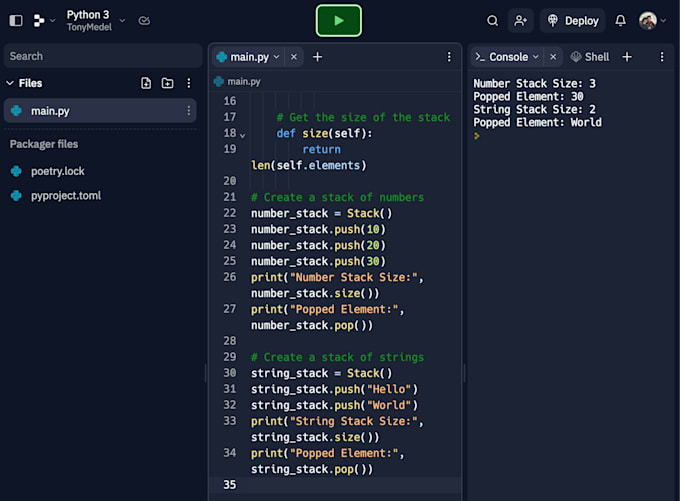Click the string_stack = Stack() line
This screenshot has height=501, width=680.
[321, 373]
